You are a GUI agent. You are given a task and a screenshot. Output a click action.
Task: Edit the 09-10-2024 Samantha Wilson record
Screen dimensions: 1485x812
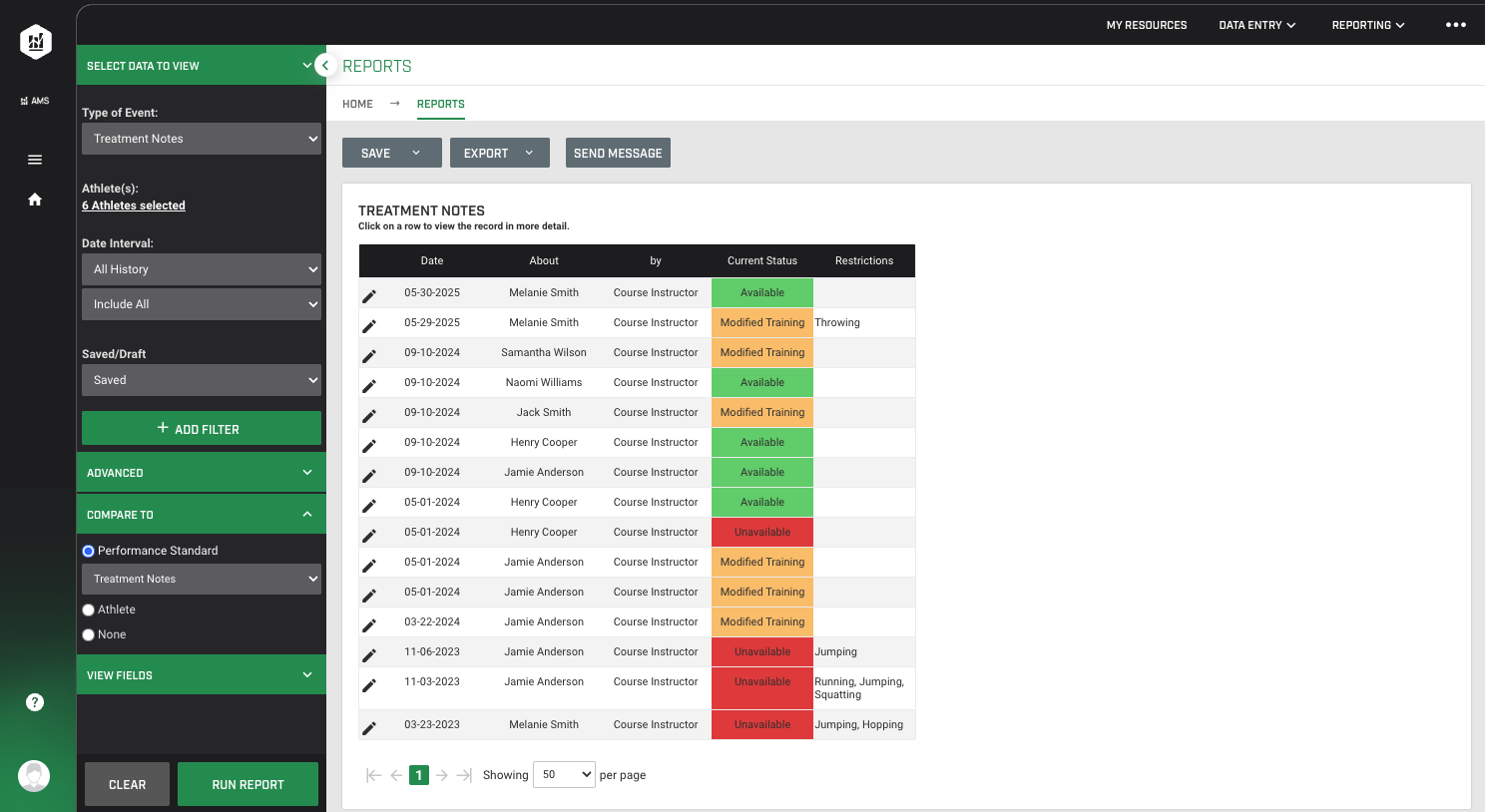pyautogui.click(x=369, y=355)
